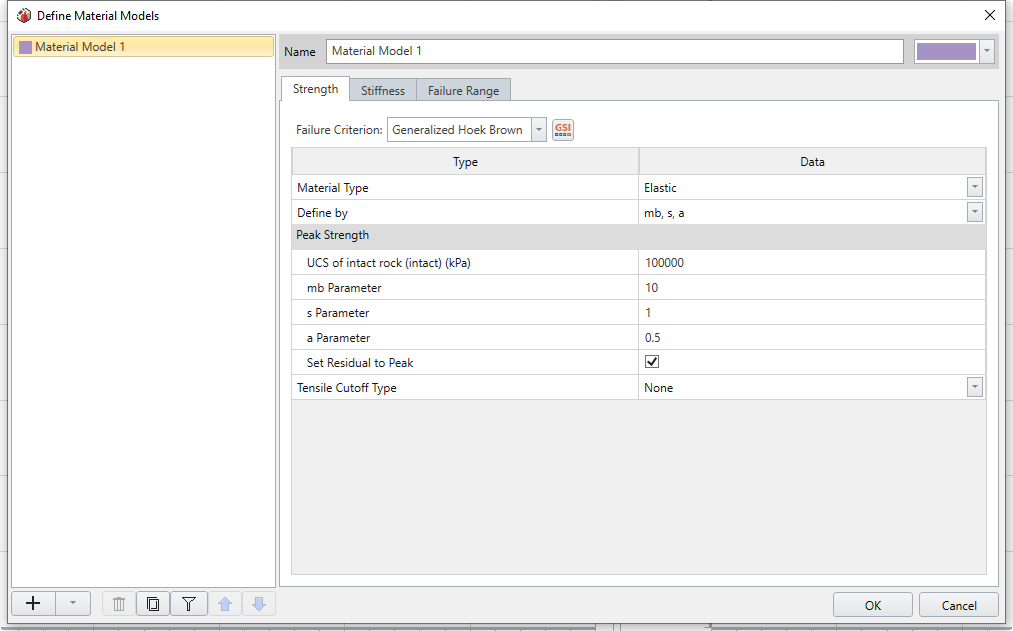
Task: Switch to the Stiffness tab
Action: pyautogui.click(x=383, y=91)
